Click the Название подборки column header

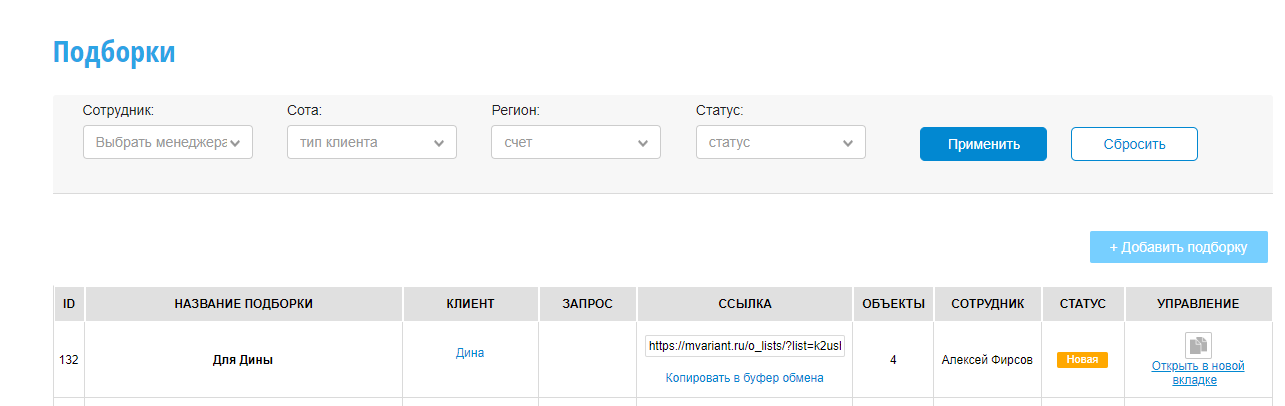(x=243, y=304)
